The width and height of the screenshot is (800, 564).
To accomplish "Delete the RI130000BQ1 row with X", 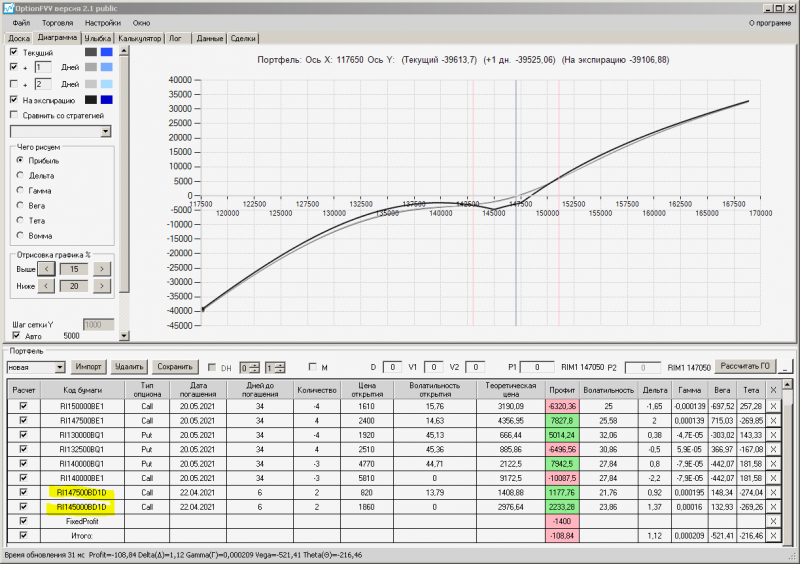I will [773, 435].
